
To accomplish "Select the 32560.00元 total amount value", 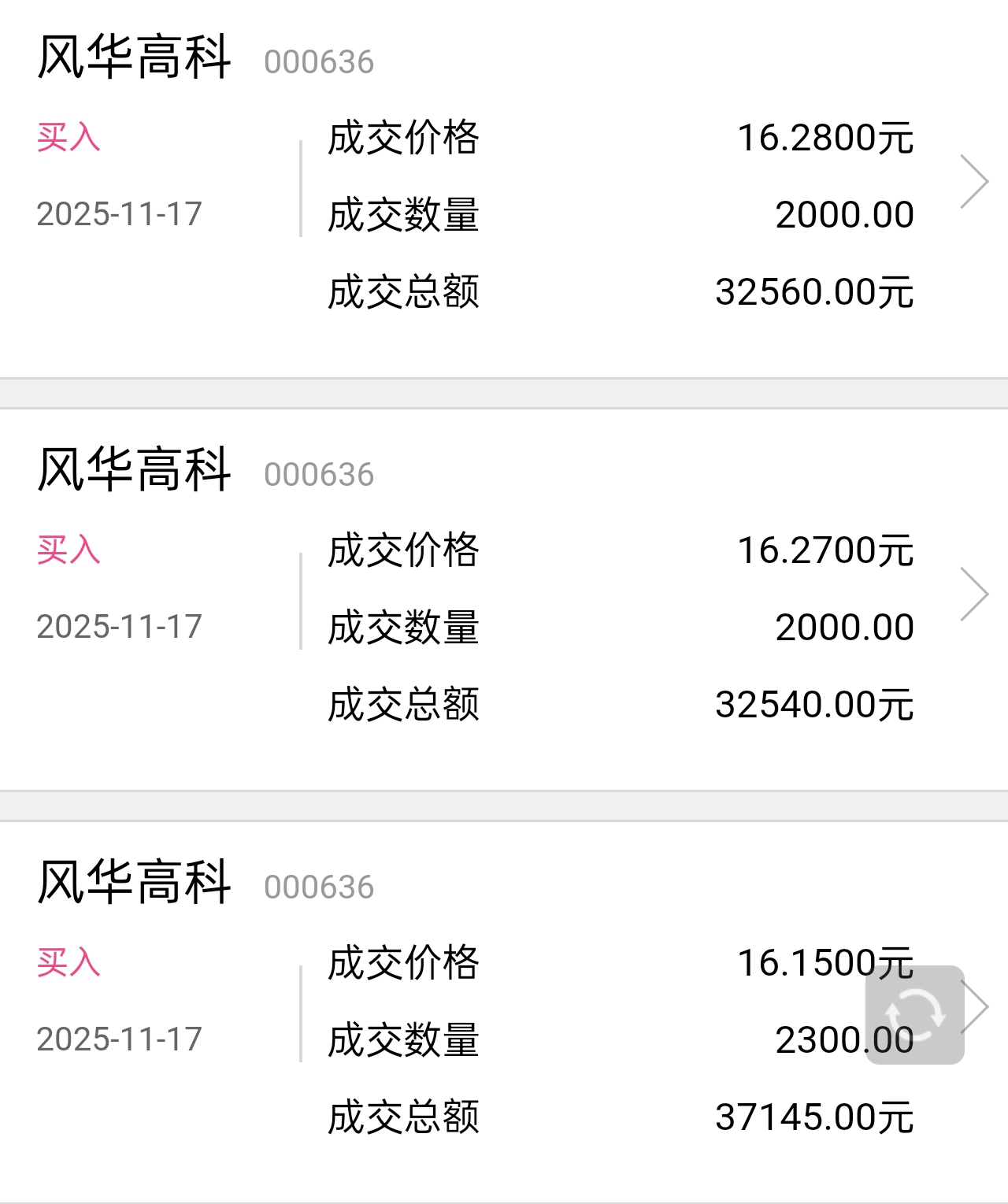I will [x=814, y=292].
